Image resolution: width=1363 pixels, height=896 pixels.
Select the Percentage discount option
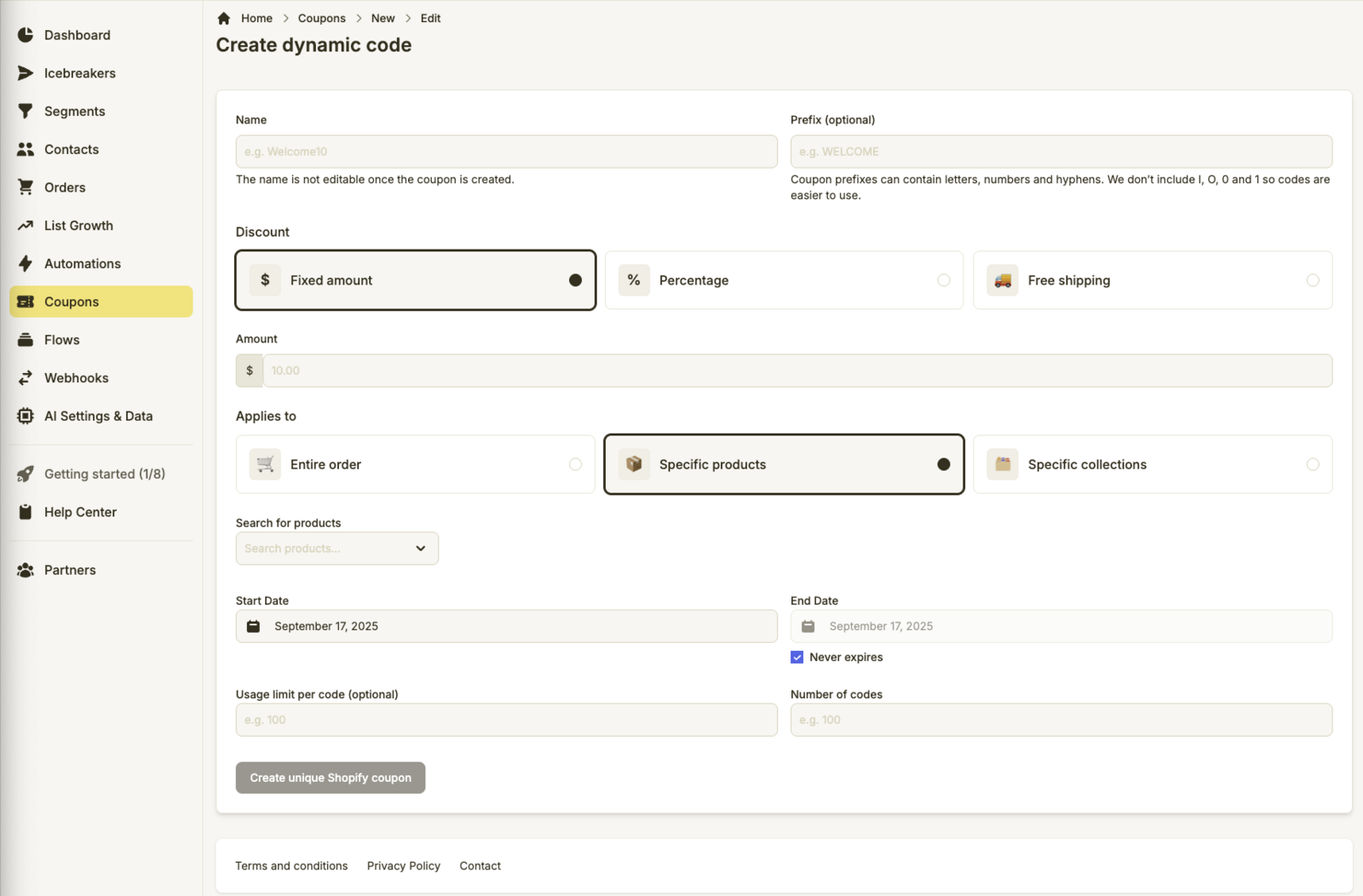coord(783,280)
